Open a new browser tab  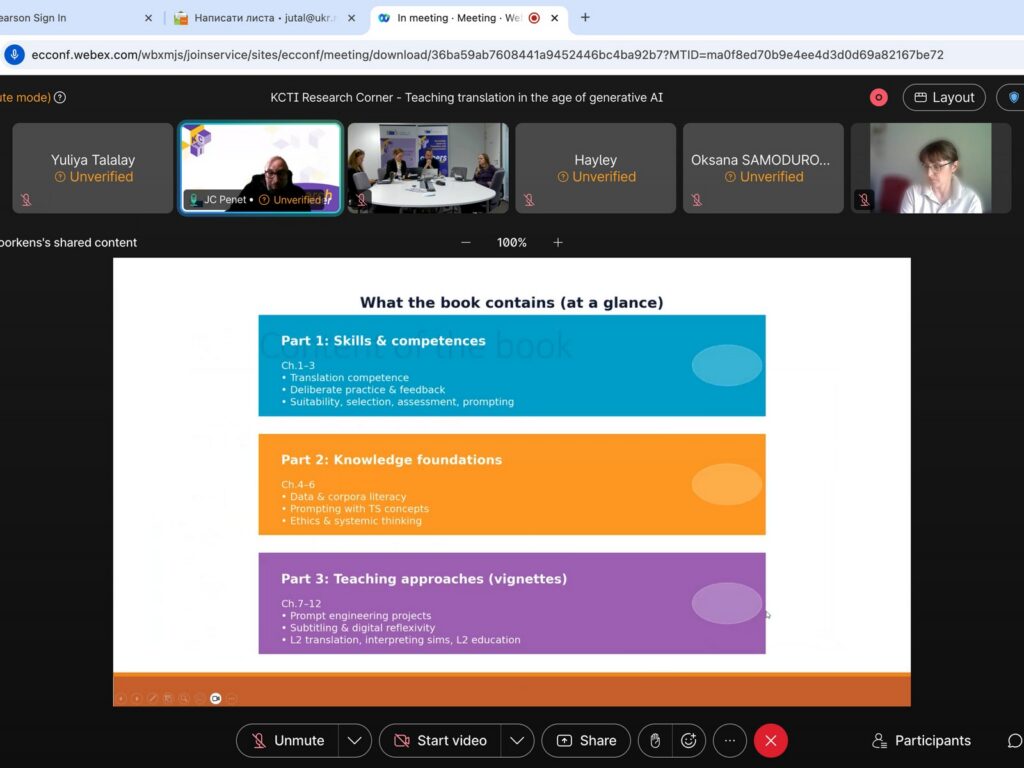pos(585,17)
